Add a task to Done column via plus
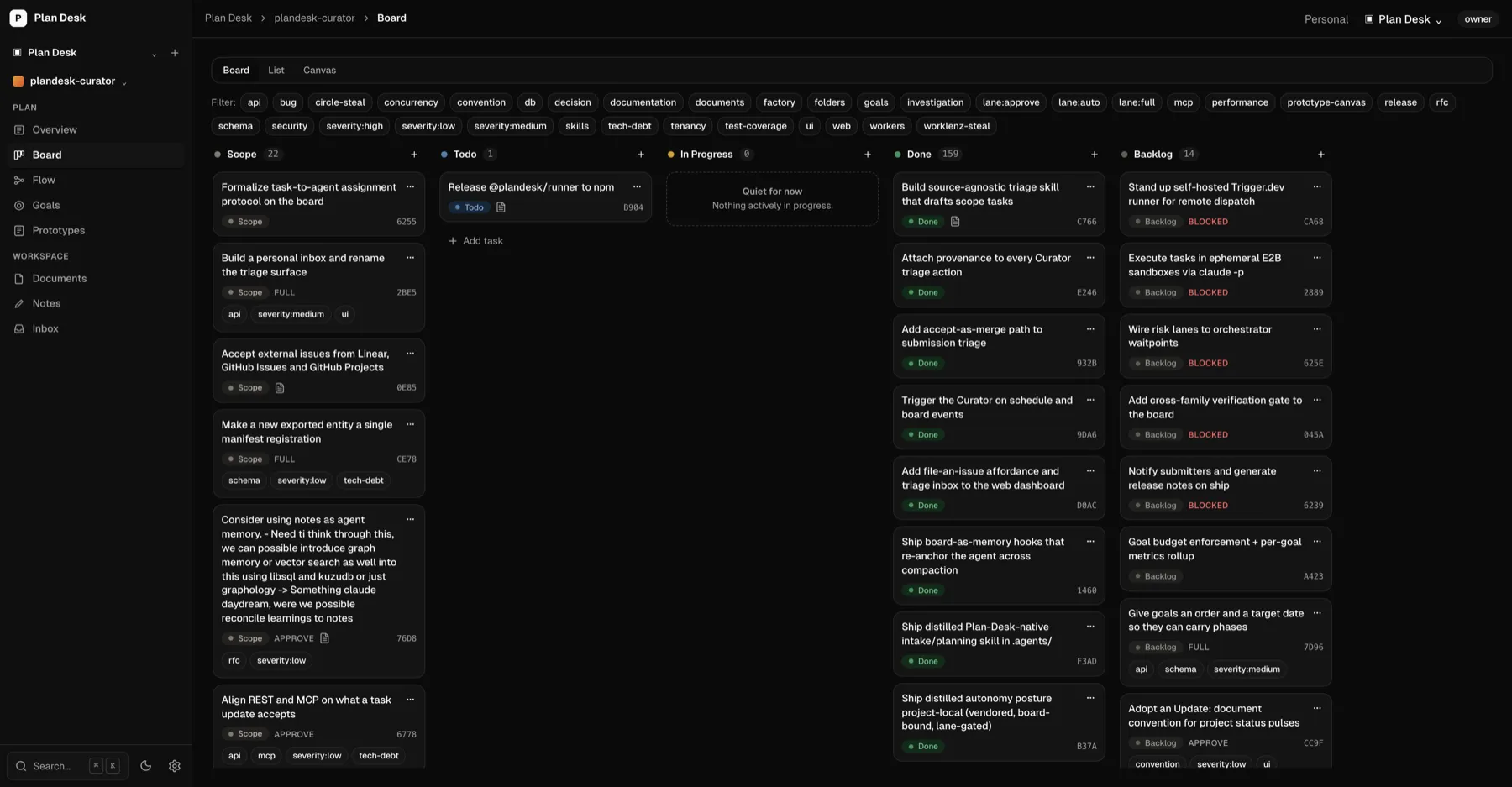The width and height of the screenshot is (1512, 787). point(1095,155)
